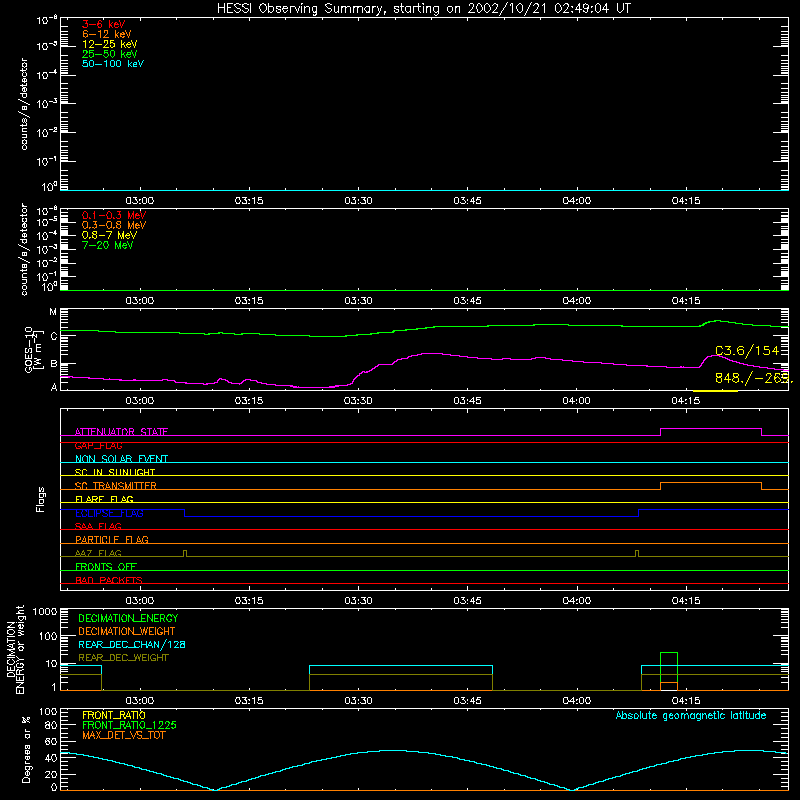The image size is (800, 800).
Task: Click the raised attenuator state step
Action: (711, 429)
